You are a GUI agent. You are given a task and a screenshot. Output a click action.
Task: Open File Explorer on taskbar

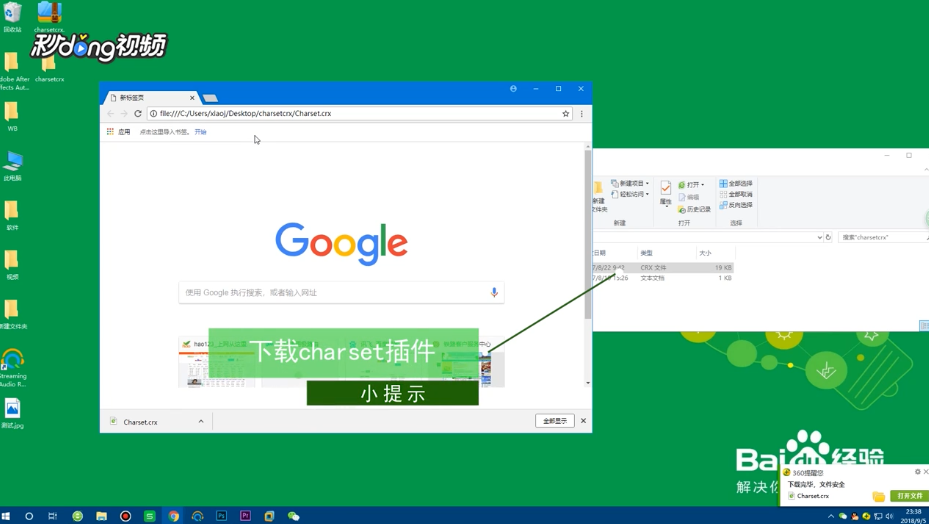point(101,516)
